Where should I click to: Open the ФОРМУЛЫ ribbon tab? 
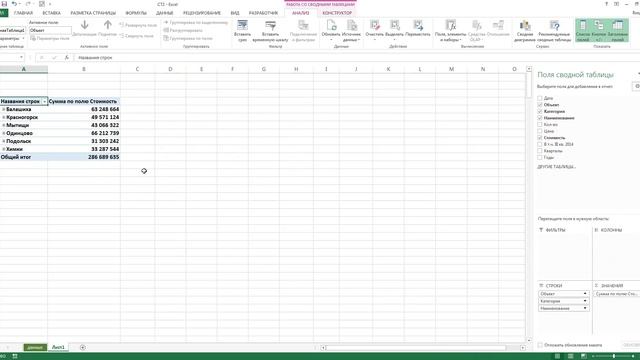coord(136,13)
